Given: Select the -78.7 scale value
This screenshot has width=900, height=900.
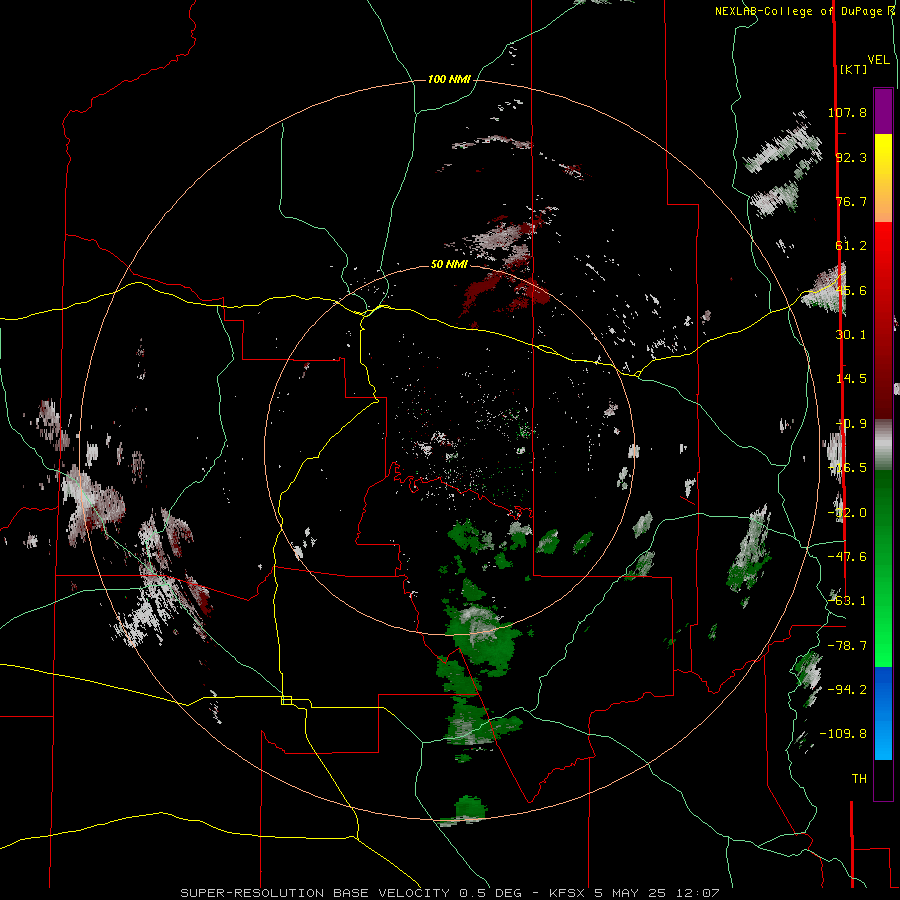Looking at the screenshot, I should pyautogui.click(x=847, y=646).
